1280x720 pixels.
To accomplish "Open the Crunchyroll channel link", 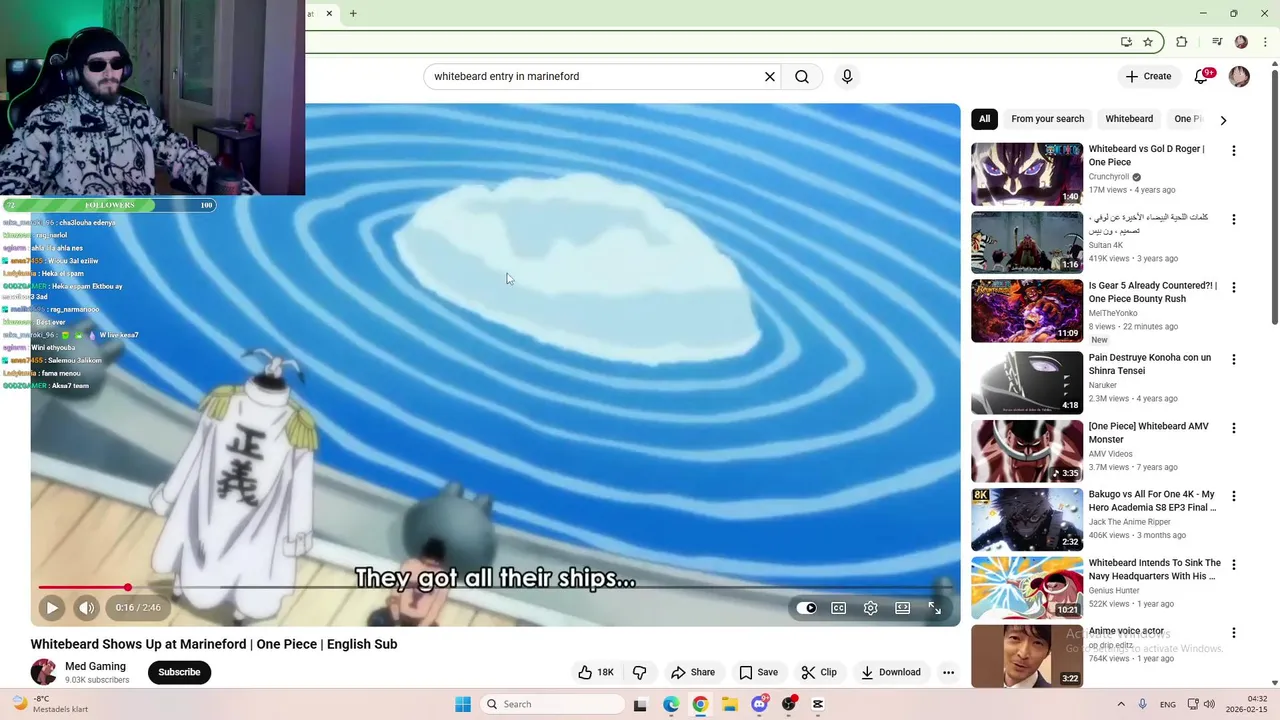I will [x=1109, y=177].
